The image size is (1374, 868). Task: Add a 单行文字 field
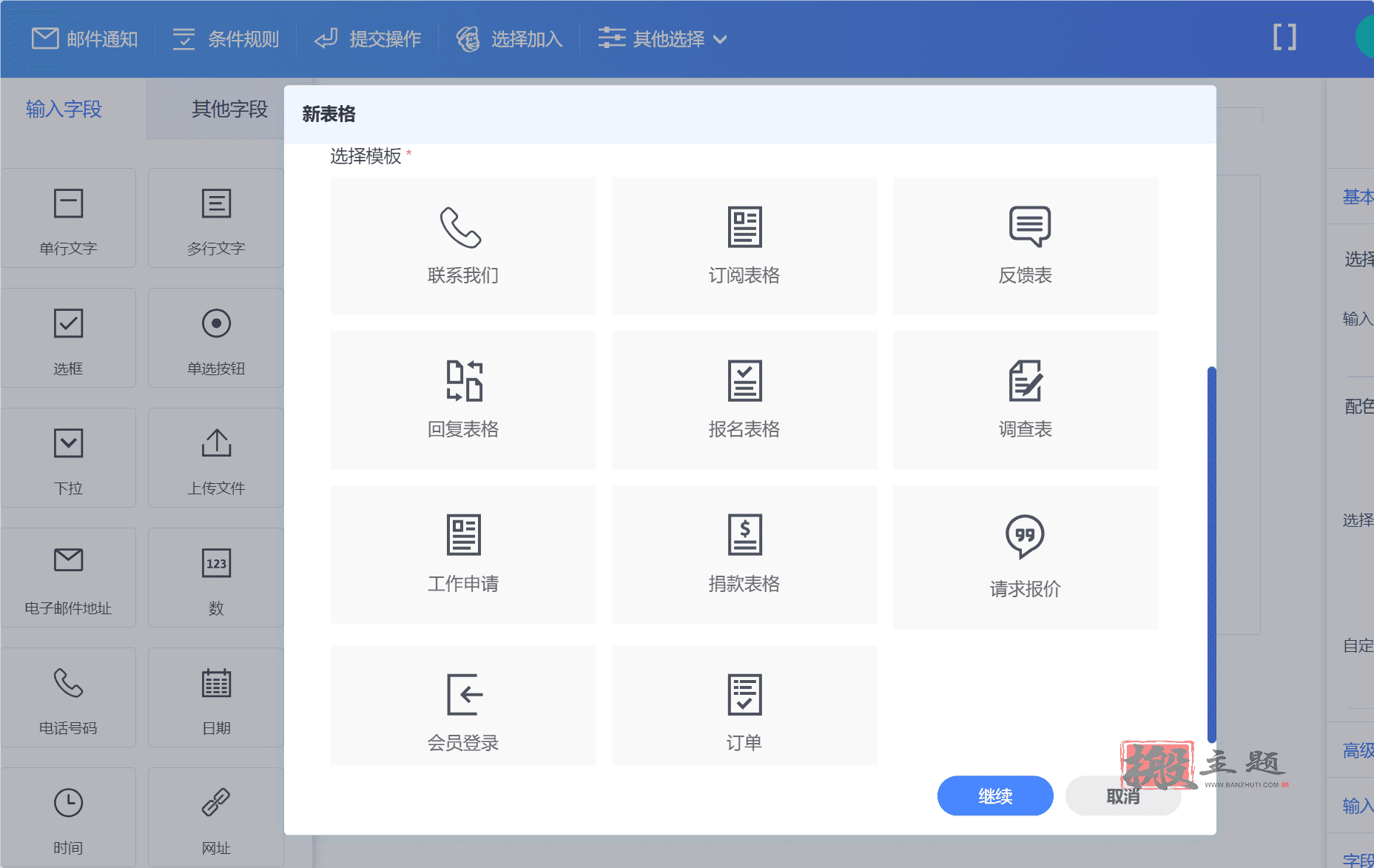pos(68,218)
